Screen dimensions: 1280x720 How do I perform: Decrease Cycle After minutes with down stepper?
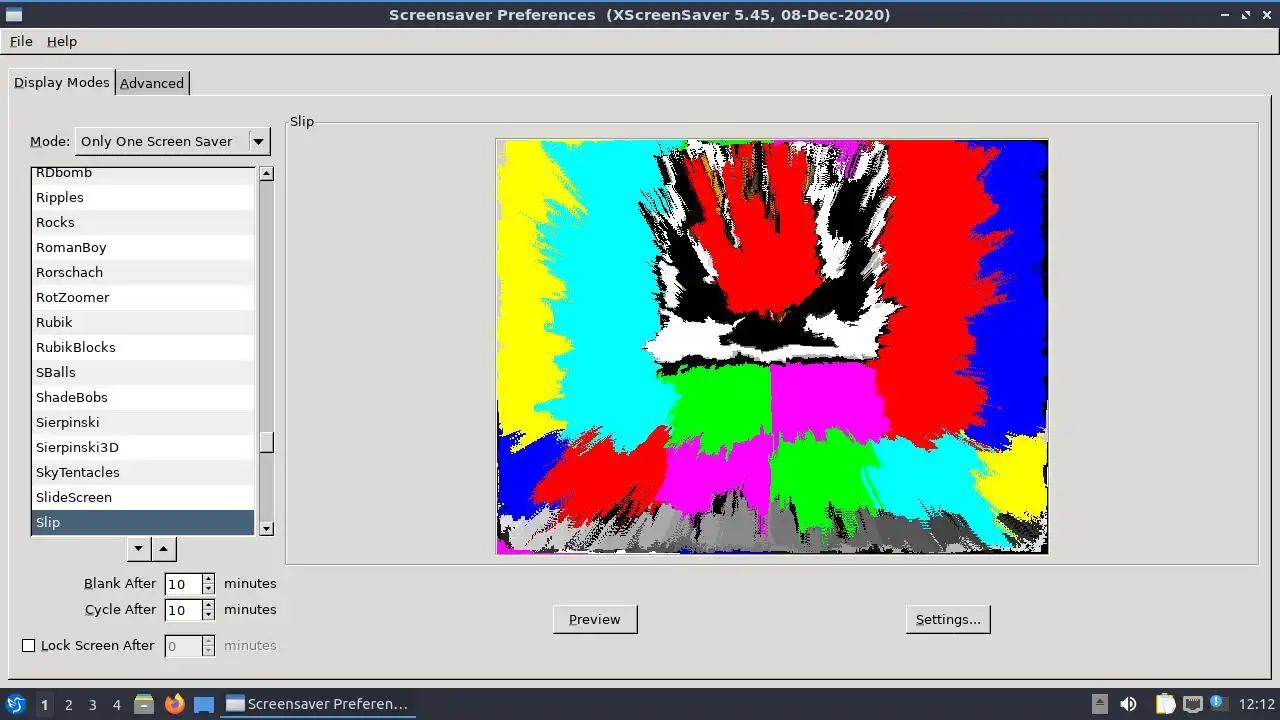[208, 616]
